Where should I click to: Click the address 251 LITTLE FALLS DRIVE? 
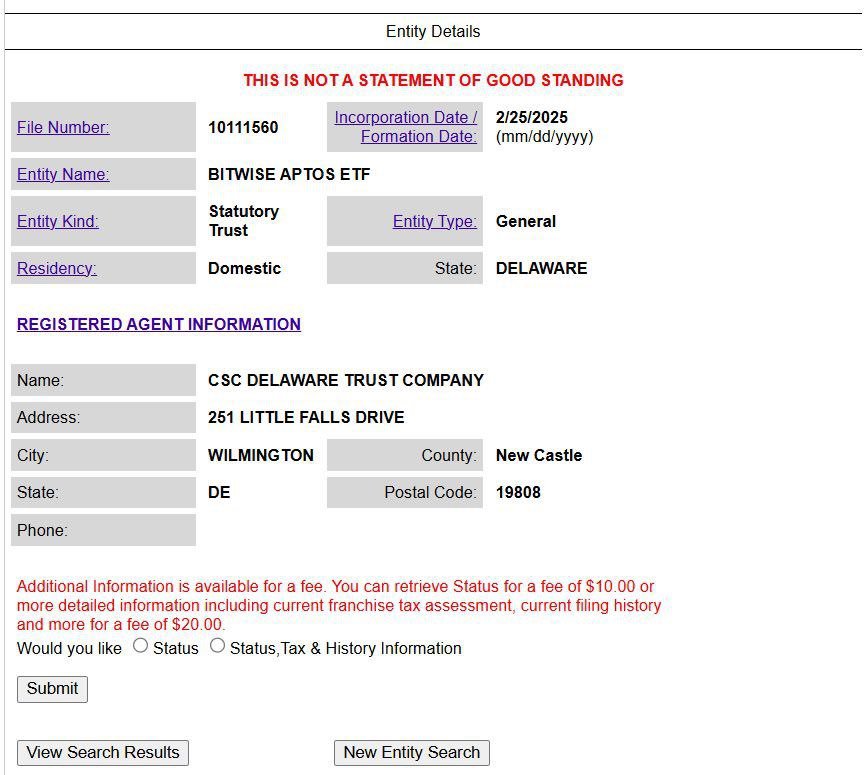[306, 417]
